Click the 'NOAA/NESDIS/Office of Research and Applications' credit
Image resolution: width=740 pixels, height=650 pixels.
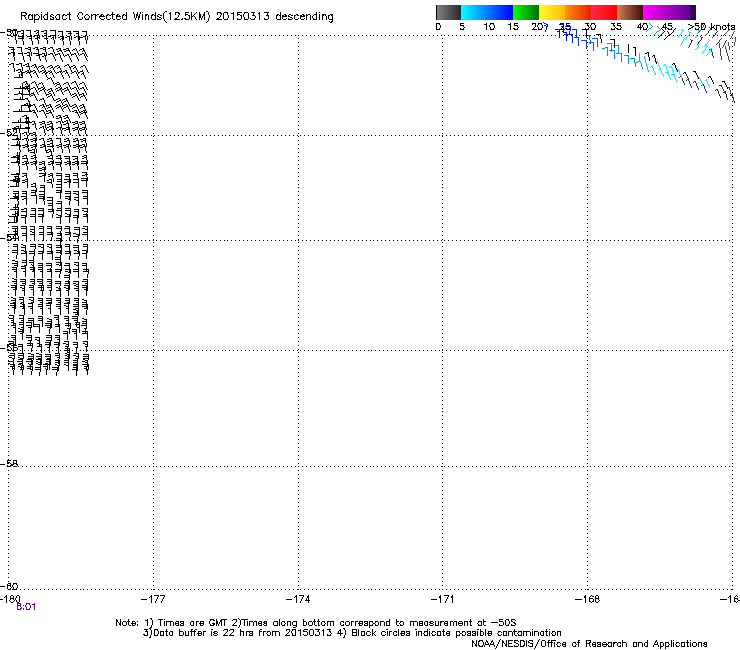(x=589, y=644)
